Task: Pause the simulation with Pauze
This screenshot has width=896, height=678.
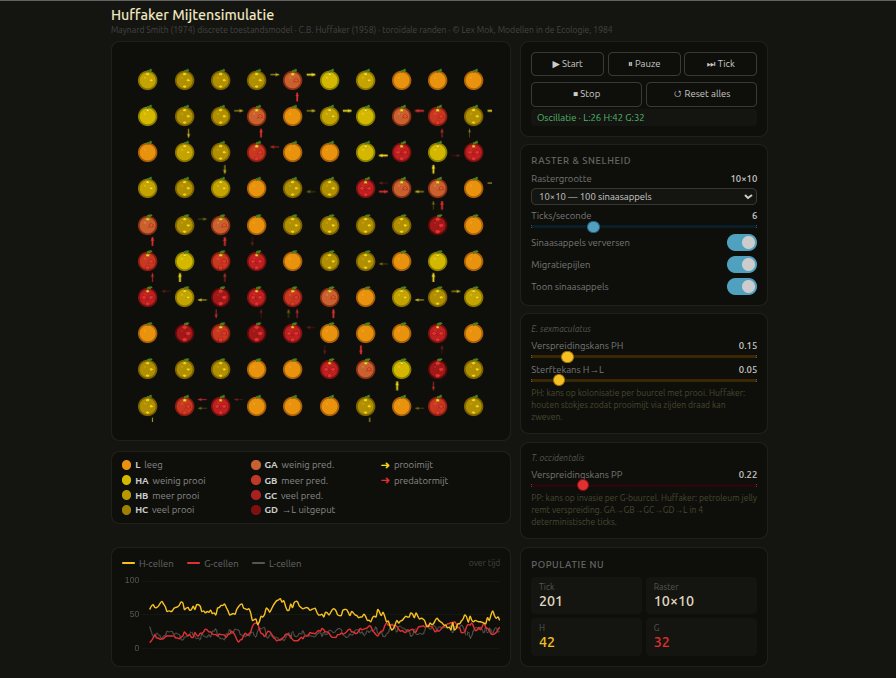Action: point(644,64)
